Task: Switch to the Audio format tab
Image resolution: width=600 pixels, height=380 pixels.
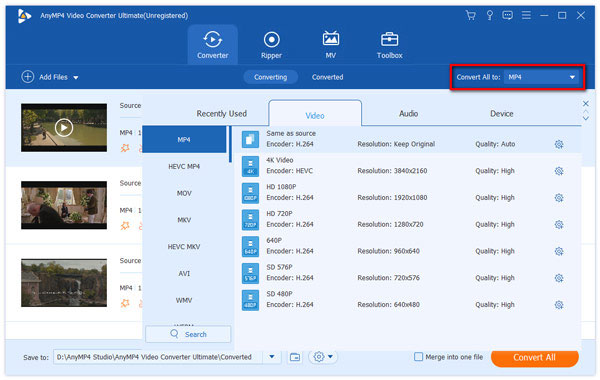Action: click(x=408, y=114)
